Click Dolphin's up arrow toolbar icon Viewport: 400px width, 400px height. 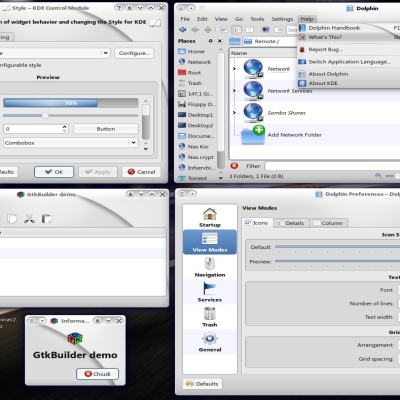tap(208, 30)
